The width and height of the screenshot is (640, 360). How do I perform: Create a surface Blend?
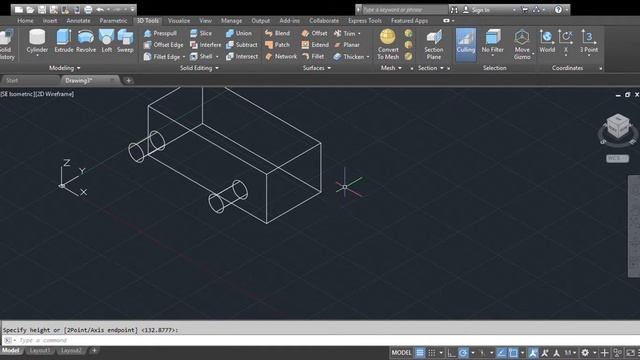click(278, 33)
